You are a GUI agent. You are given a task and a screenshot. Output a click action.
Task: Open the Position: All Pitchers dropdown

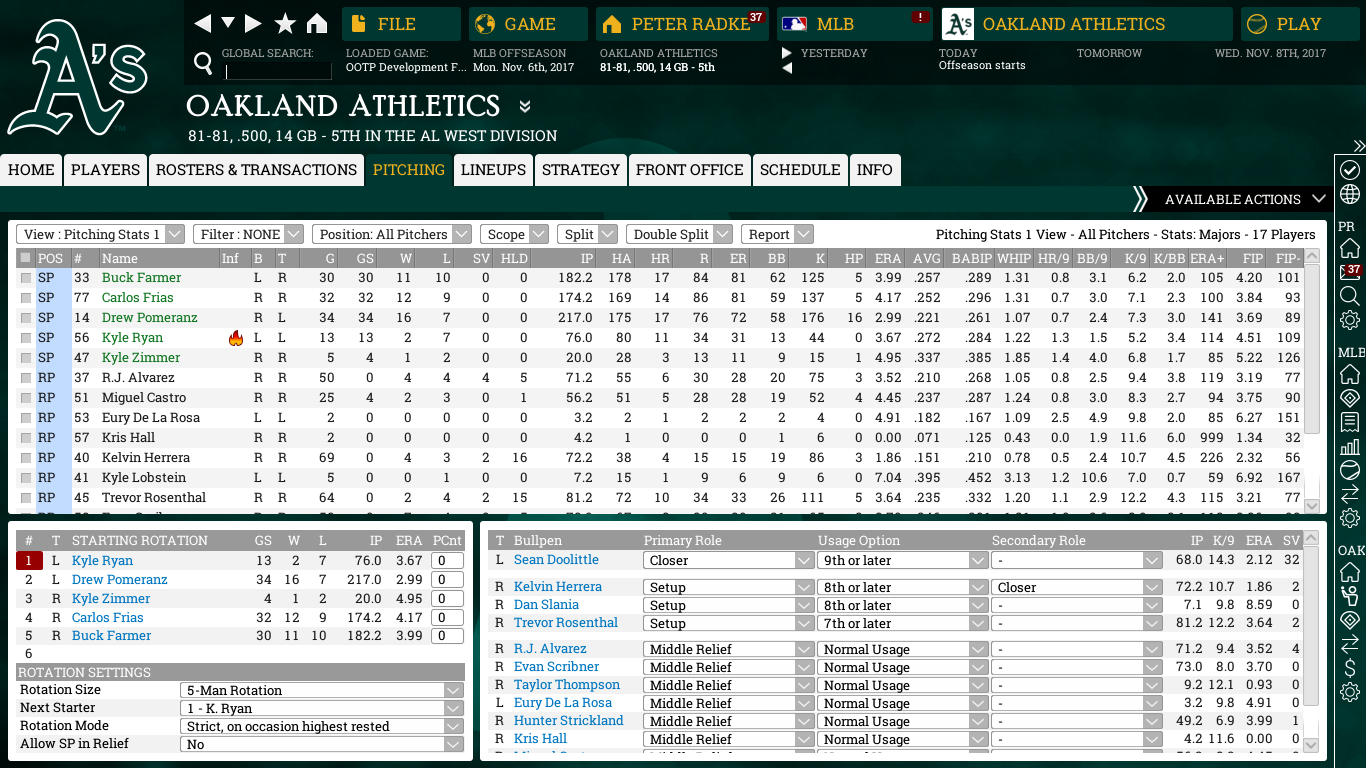pos(391,234)
